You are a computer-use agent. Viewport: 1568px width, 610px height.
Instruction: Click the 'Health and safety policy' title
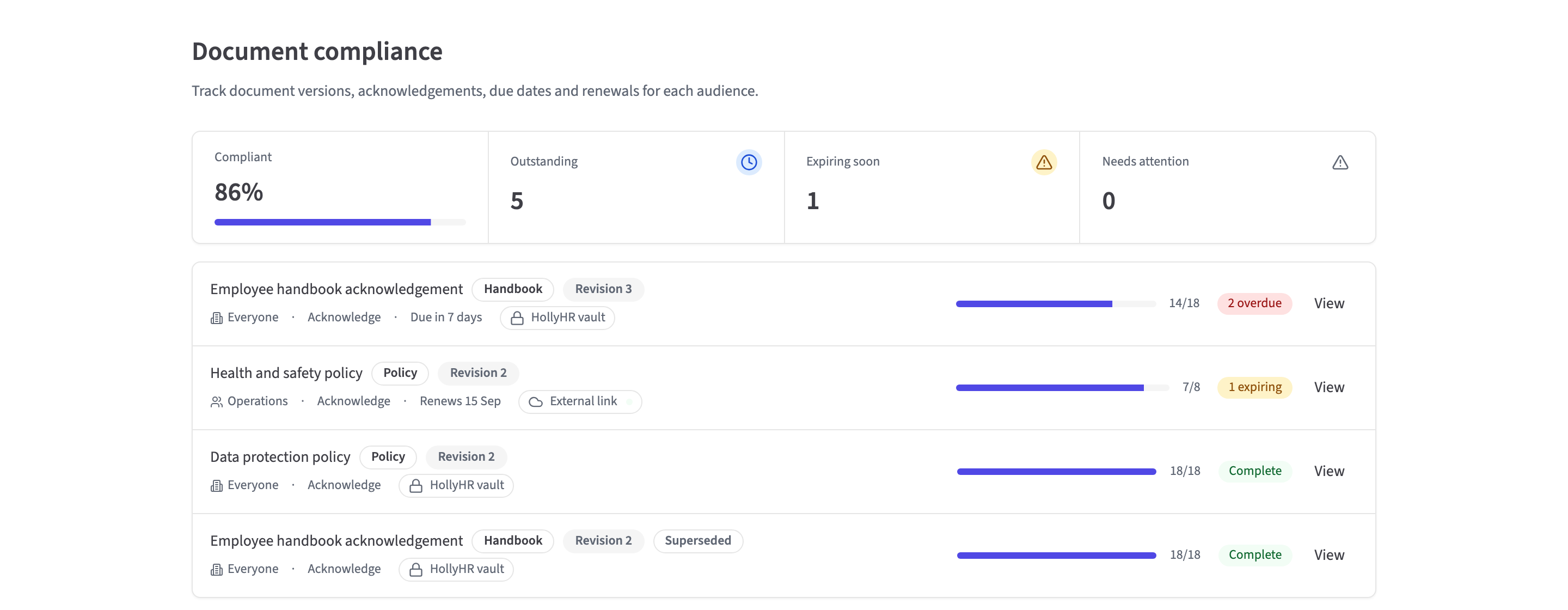(286, 373)
